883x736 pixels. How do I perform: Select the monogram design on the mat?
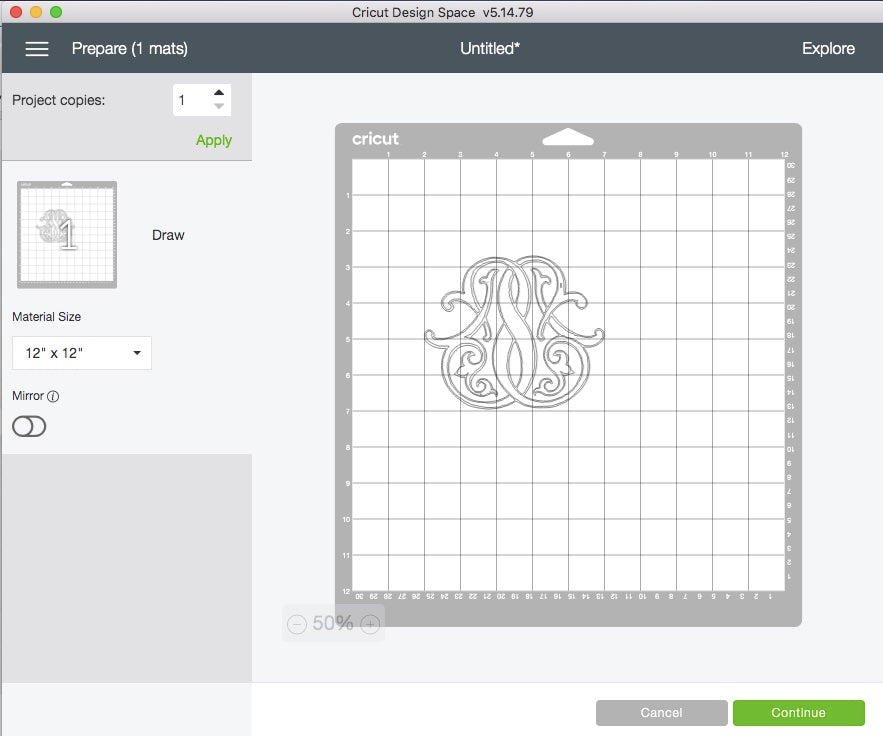coord(514,332)
